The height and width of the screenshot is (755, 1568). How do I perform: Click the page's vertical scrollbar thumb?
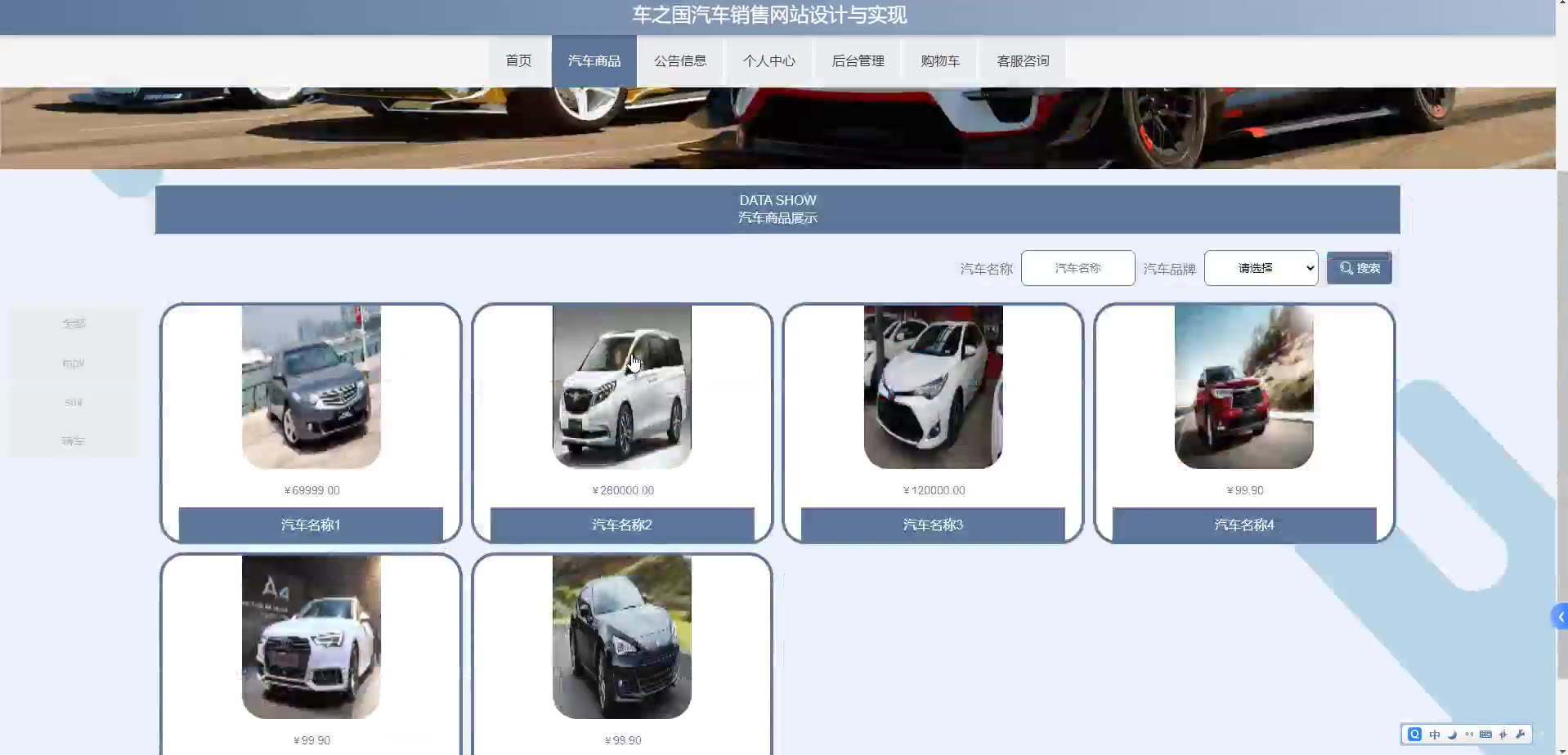(x=1561, y=425)
